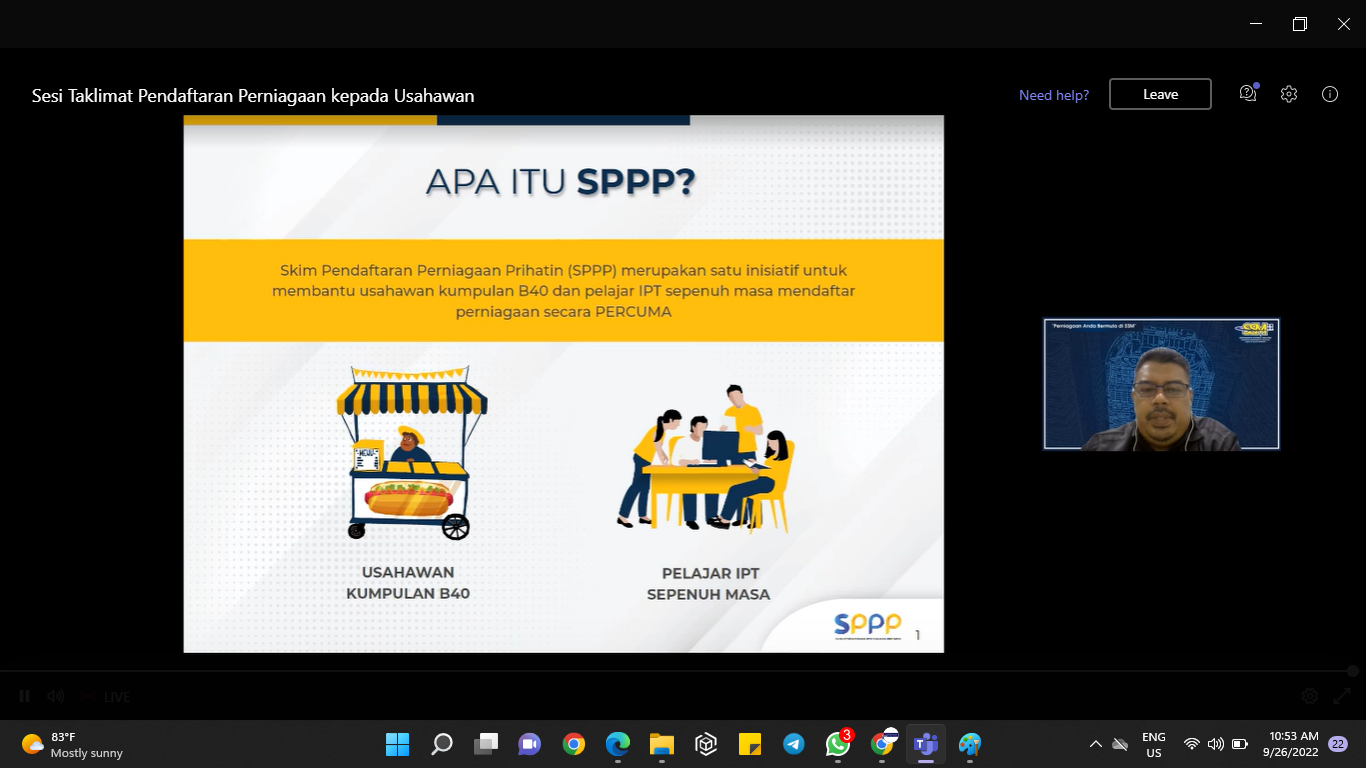Expand the hidden system tray icons
This screenshot has height=768, width=1366.
1095,744
